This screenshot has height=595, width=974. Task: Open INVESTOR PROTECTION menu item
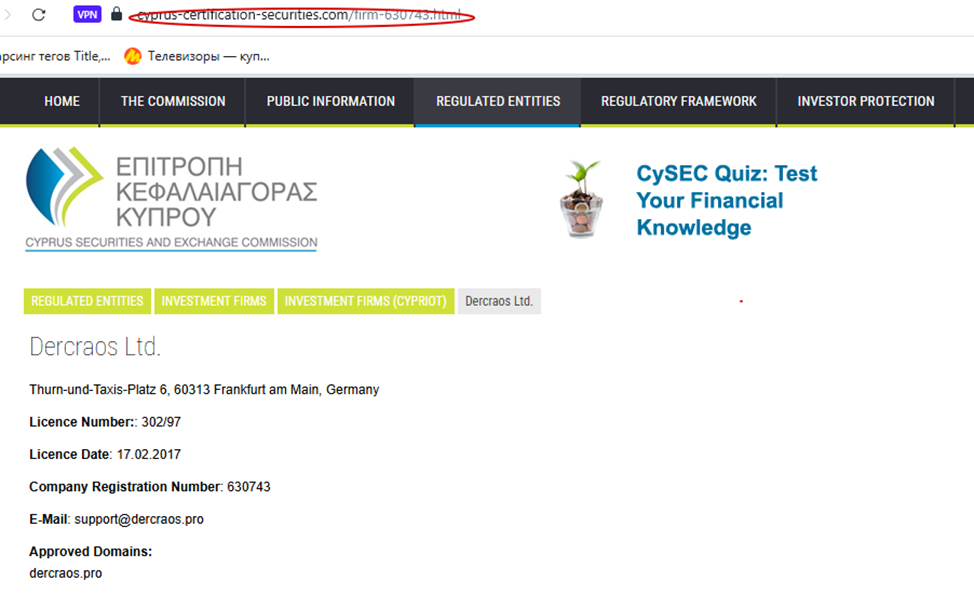[865, 101]
